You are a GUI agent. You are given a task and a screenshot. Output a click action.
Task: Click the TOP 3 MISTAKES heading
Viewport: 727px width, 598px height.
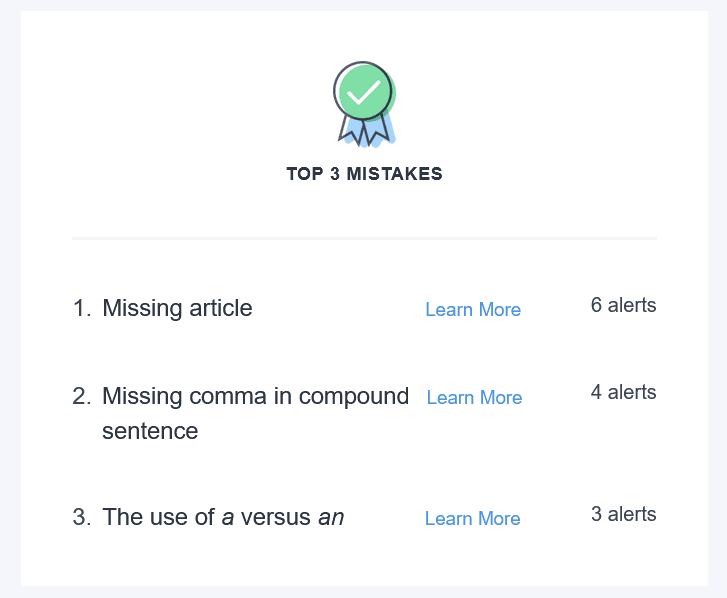pos(364,174)
